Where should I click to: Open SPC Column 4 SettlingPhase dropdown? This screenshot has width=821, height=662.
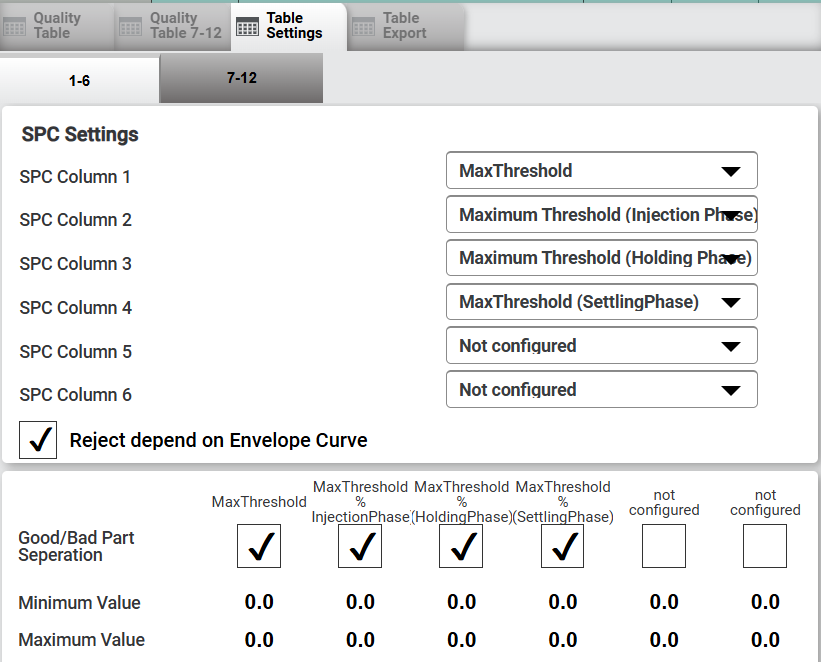(601, 302)
